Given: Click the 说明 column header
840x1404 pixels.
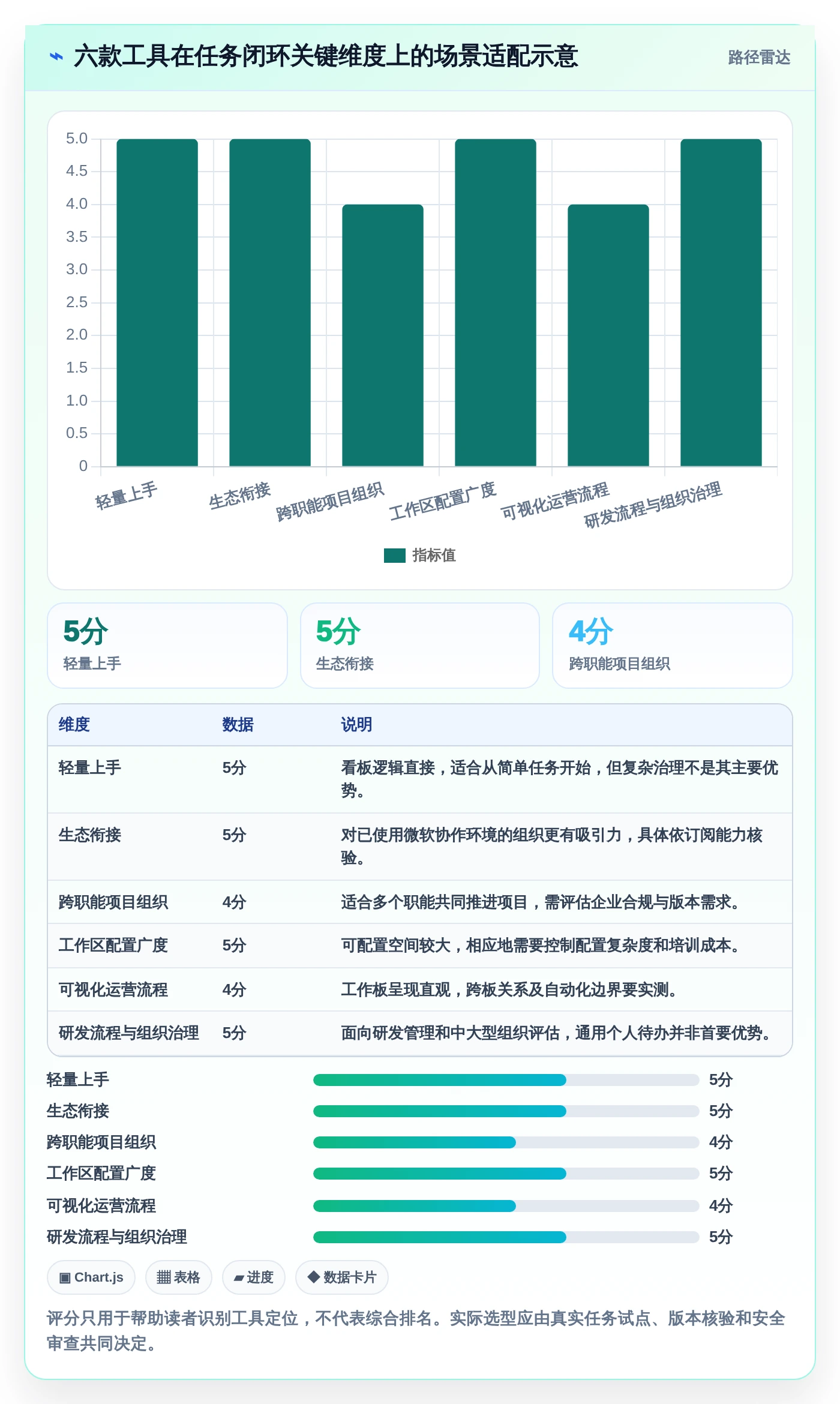Looking at the screenshot, I should [356, 725].
